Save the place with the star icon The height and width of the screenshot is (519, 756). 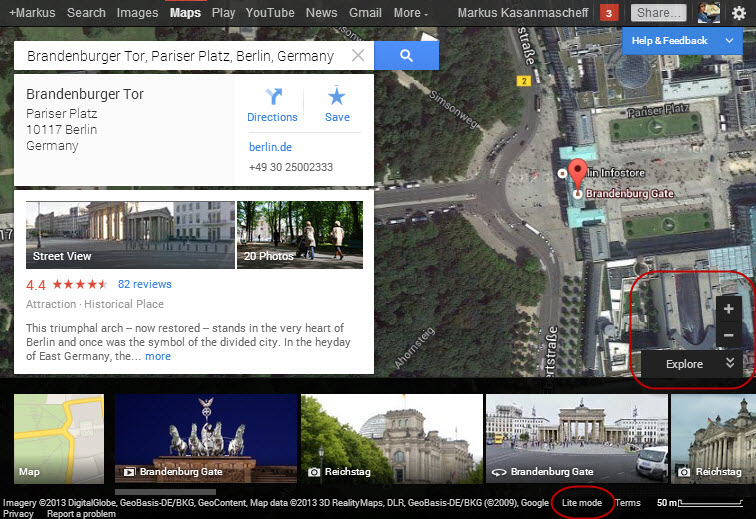pyautogui.click(x=337, y=105)
